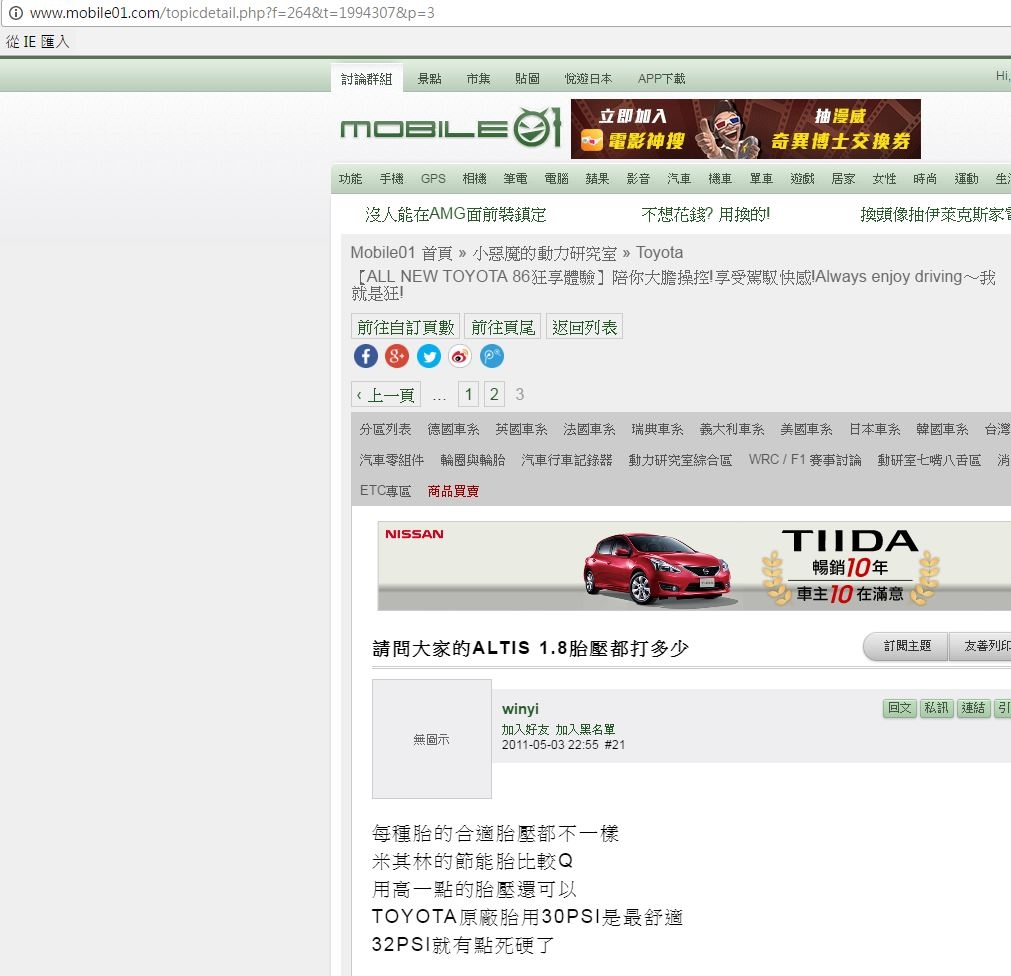Open 美國車系 subforum
Viewport: 1011px width, 976px height.
[807, 429]
